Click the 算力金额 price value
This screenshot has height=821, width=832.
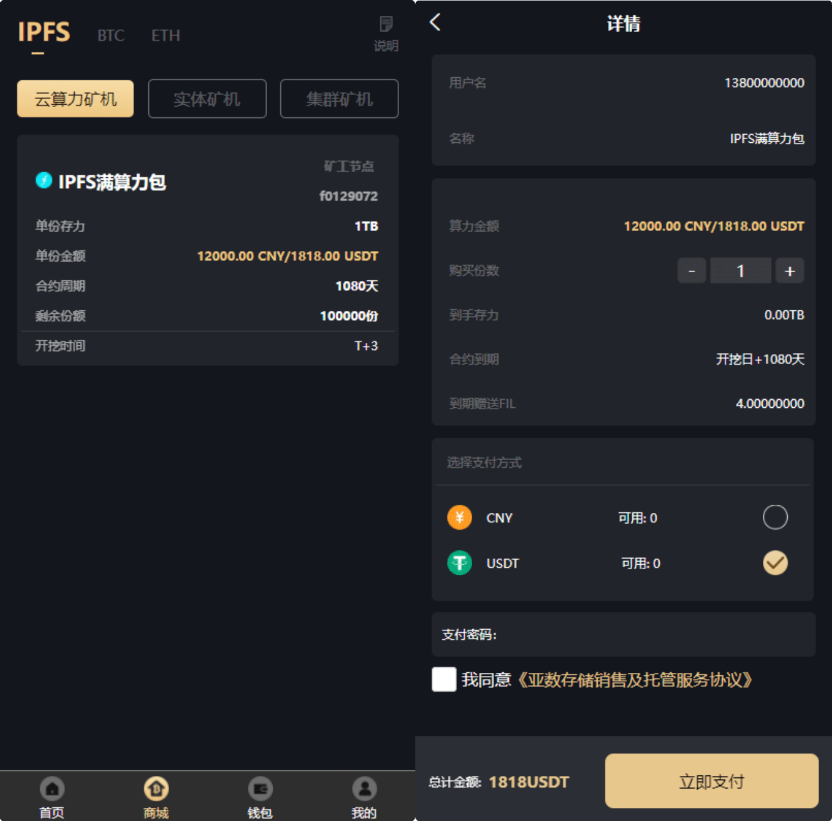714,226
